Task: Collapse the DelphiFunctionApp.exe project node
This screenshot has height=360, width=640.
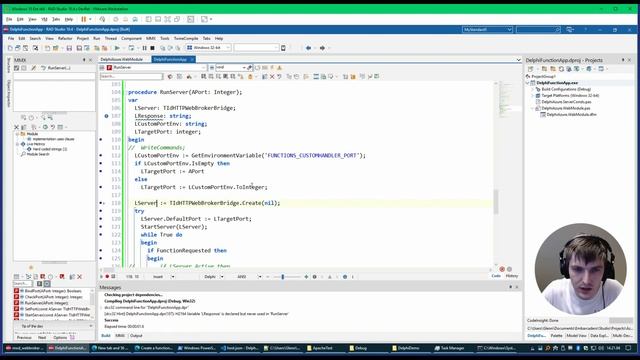Action: coord(528,83)
